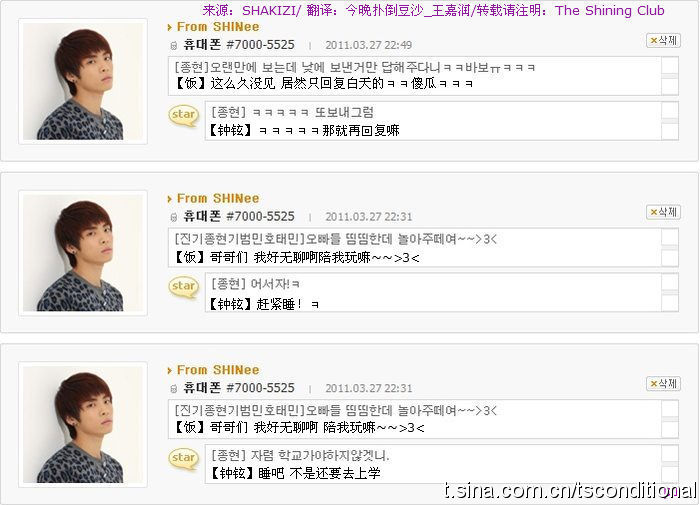Click the star reply icon in third message
Screen dimensions: 700x505
tap(183, 458)
